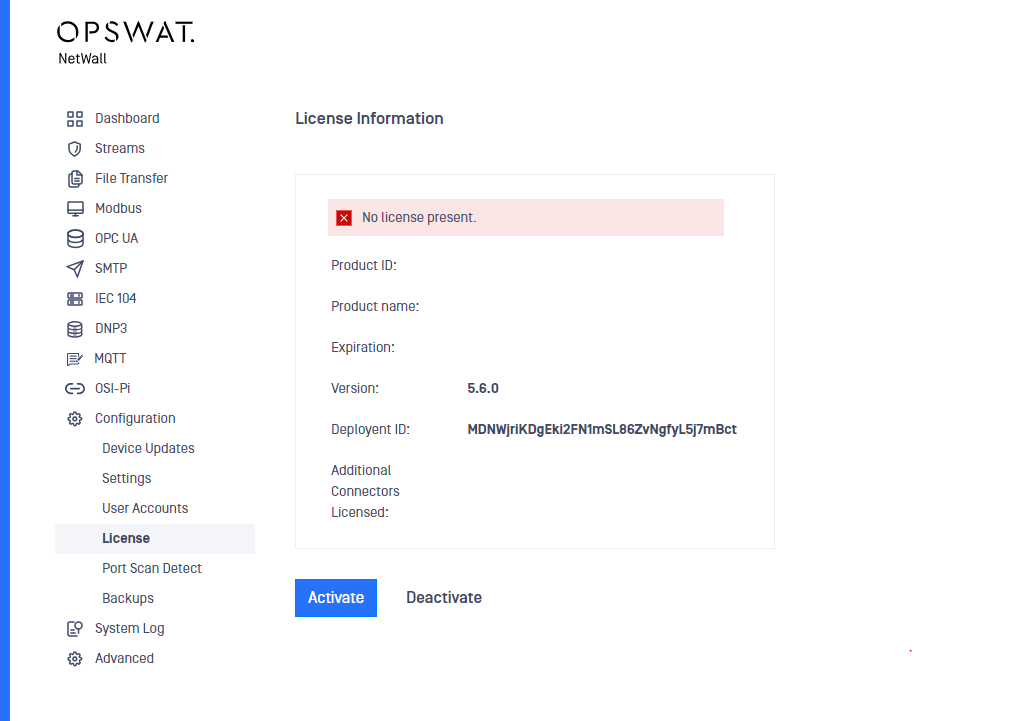Screen dimensions: 1014x721
Task: Open the Backups page
Action: click(128, 598)
